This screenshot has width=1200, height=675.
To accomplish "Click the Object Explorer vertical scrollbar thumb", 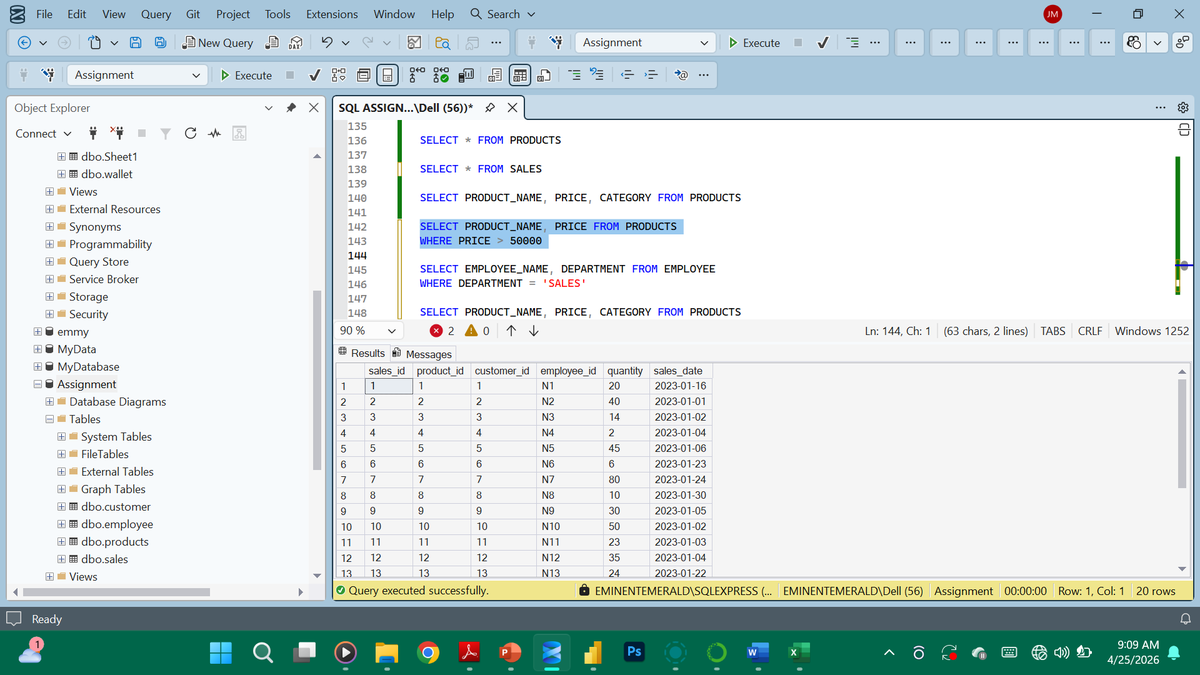I will click(319, 380).
